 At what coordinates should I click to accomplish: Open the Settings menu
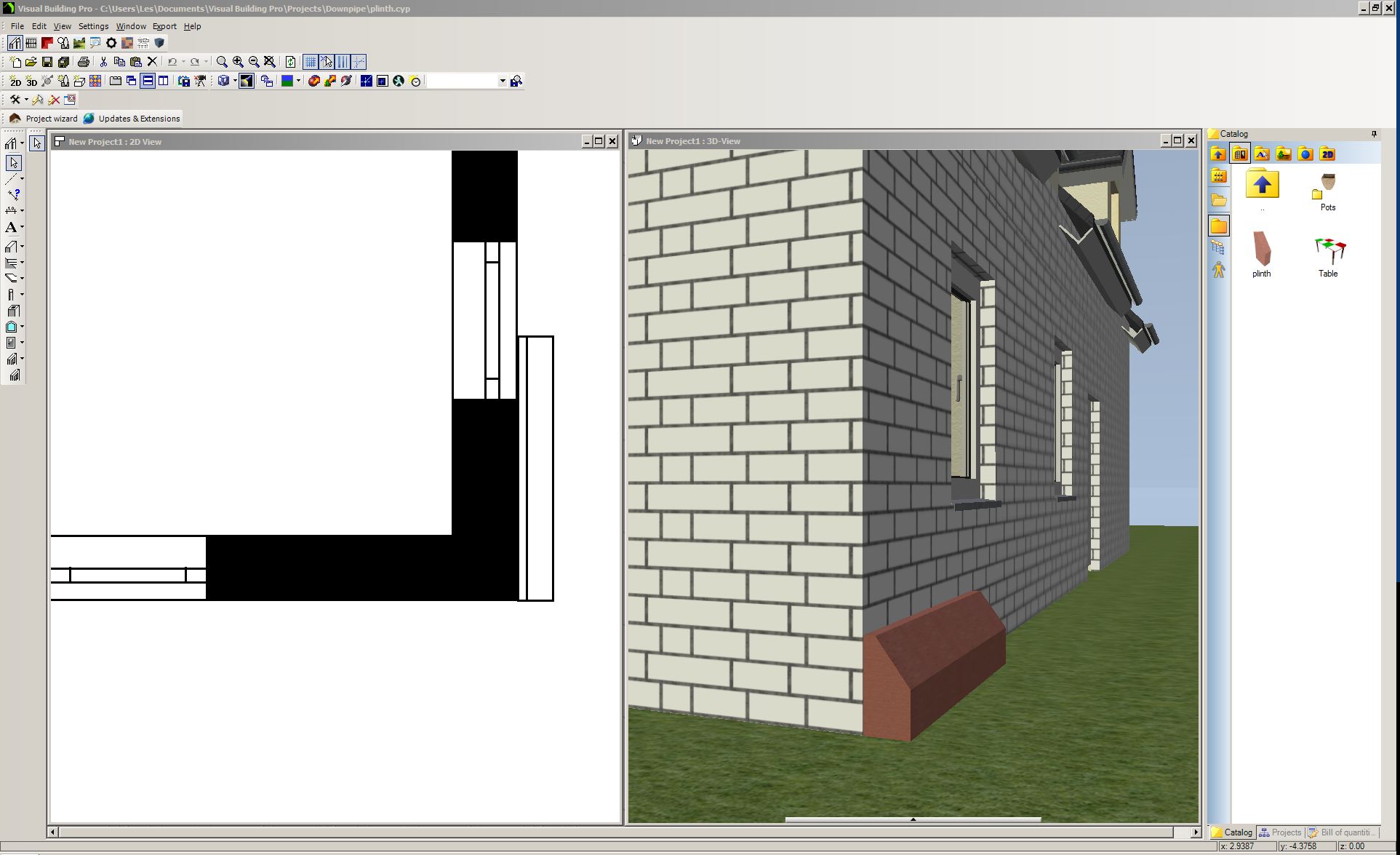coord(93,26)
